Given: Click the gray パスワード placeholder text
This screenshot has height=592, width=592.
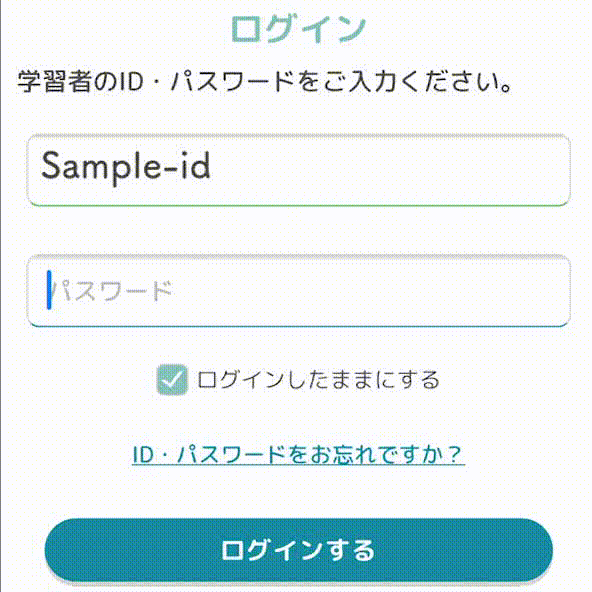Looking at the screenshot, I should click(112, 291).
